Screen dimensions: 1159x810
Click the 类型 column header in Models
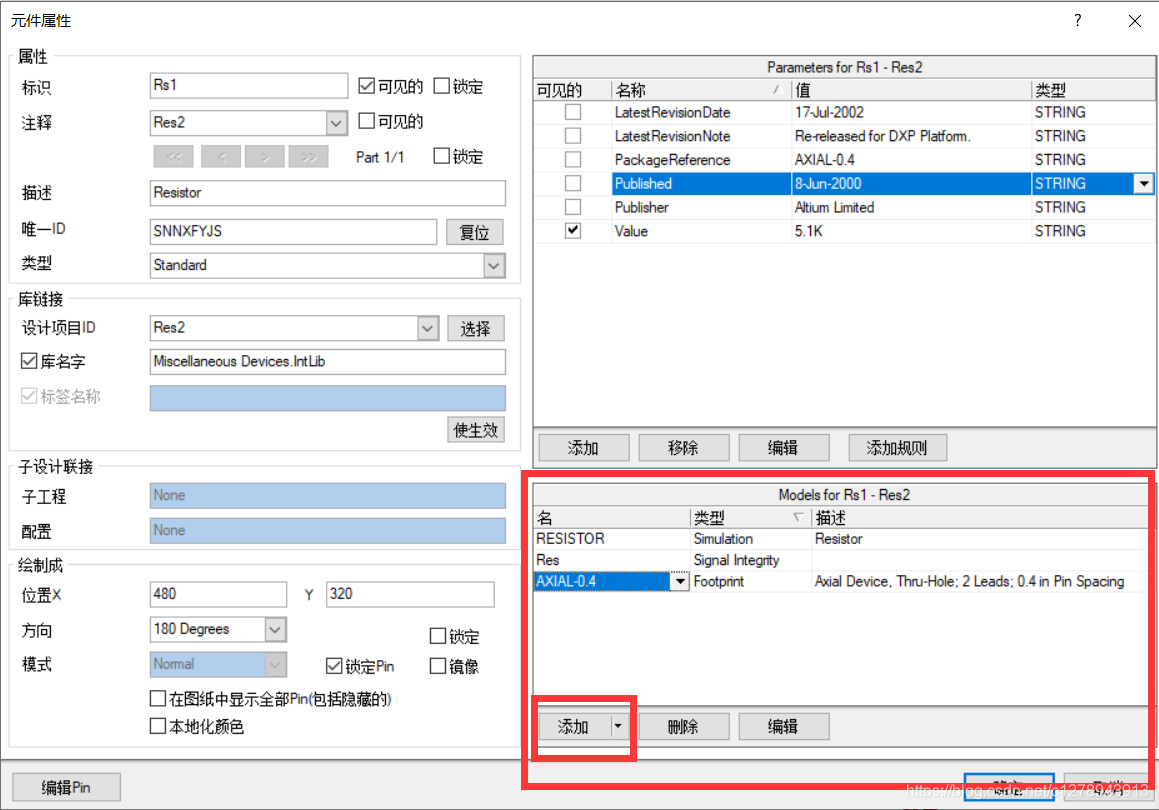pos(750,518)
